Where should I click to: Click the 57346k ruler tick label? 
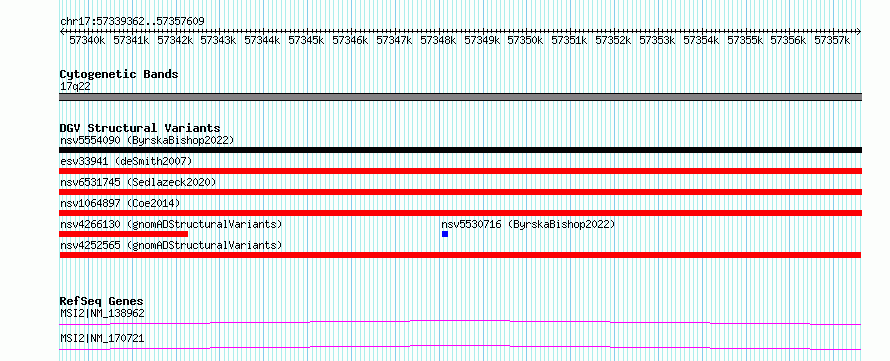(350, 40)
